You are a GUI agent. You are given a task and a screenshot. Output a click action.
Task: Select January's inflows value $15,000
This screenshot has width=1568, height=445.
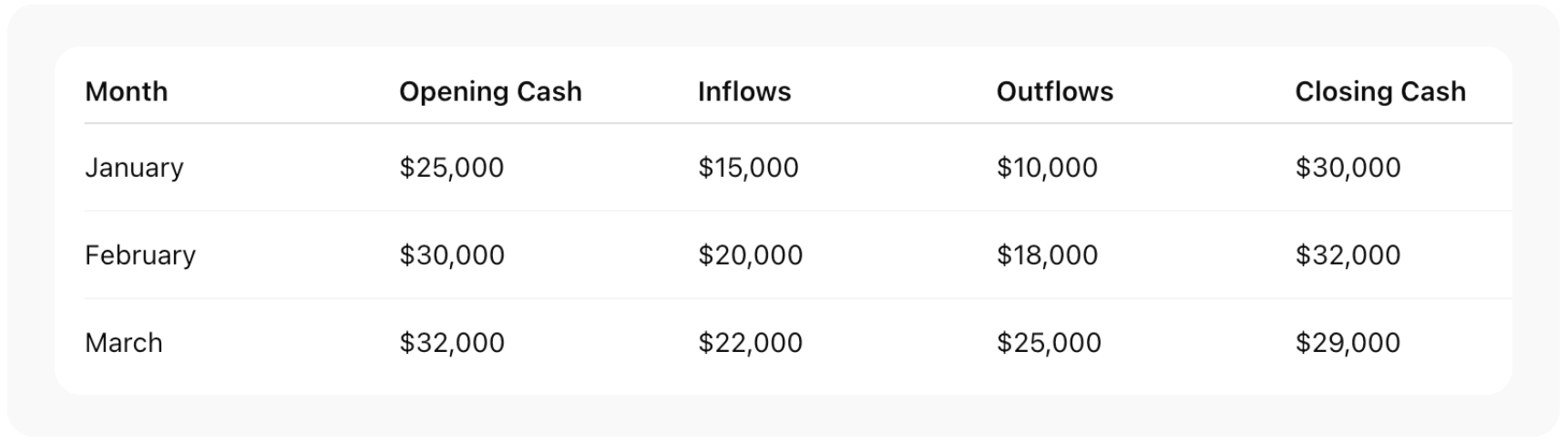(748, 168)
